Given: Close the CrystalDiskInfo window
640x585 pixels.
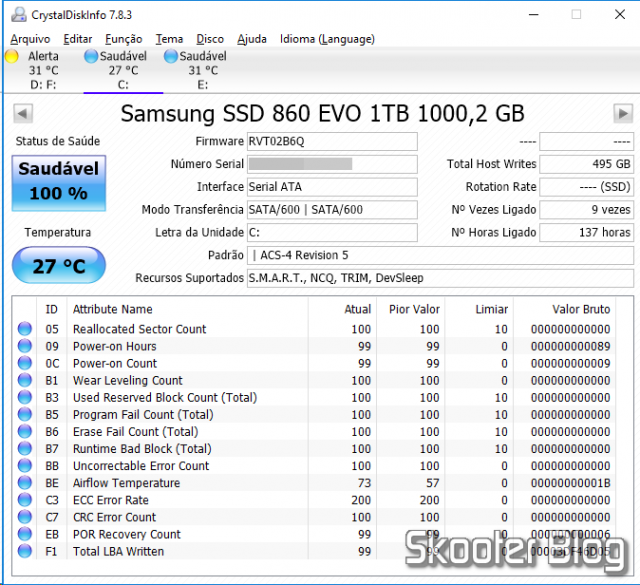Looking at the screenshot, I should click(620, 15).
